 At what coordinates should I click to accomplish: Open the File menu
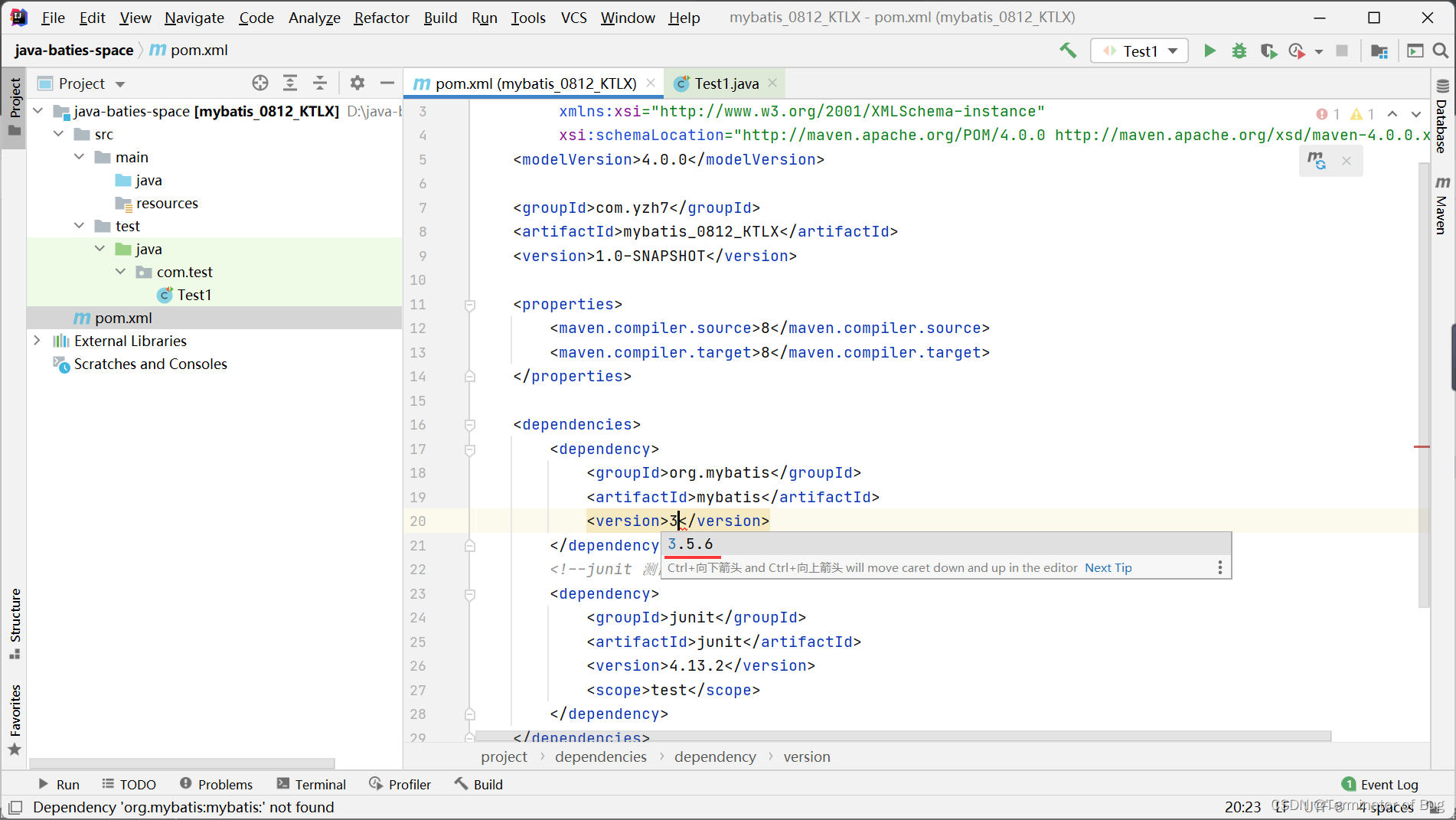pos(53,17)
